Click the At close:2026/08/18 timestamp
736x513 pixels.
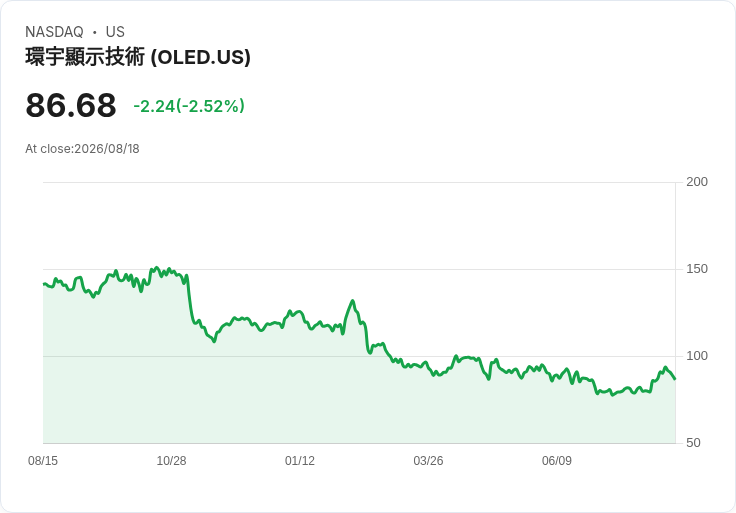point(82,149)
